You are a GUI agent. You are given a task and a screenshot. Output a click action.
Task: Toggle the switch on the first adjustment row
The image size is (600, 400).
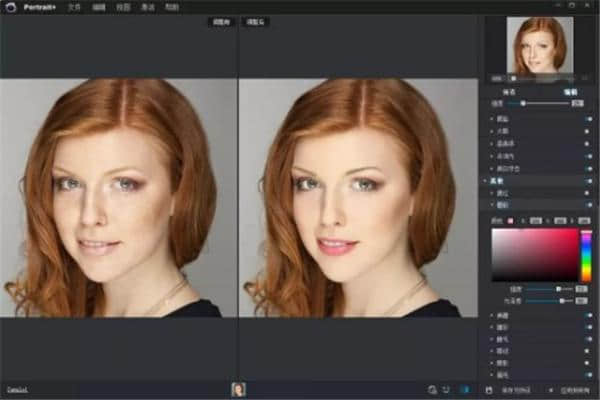(x=588, y=118)
